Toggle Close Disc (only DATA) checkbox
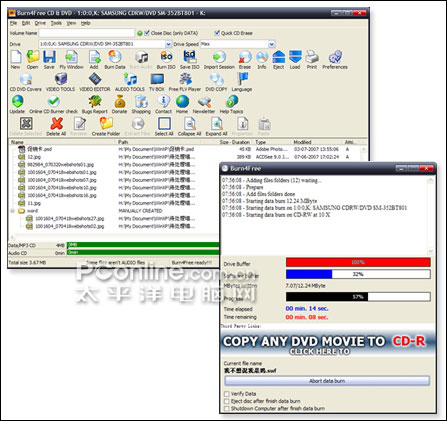This screenshot has height=421, width=447. coord(147,33)
